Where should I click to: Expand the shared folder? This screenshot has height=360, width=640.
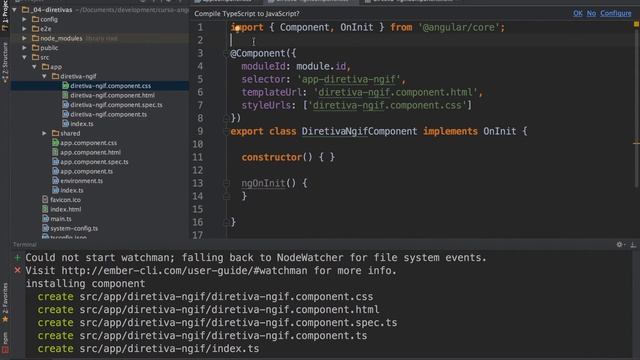pos(44,133)
